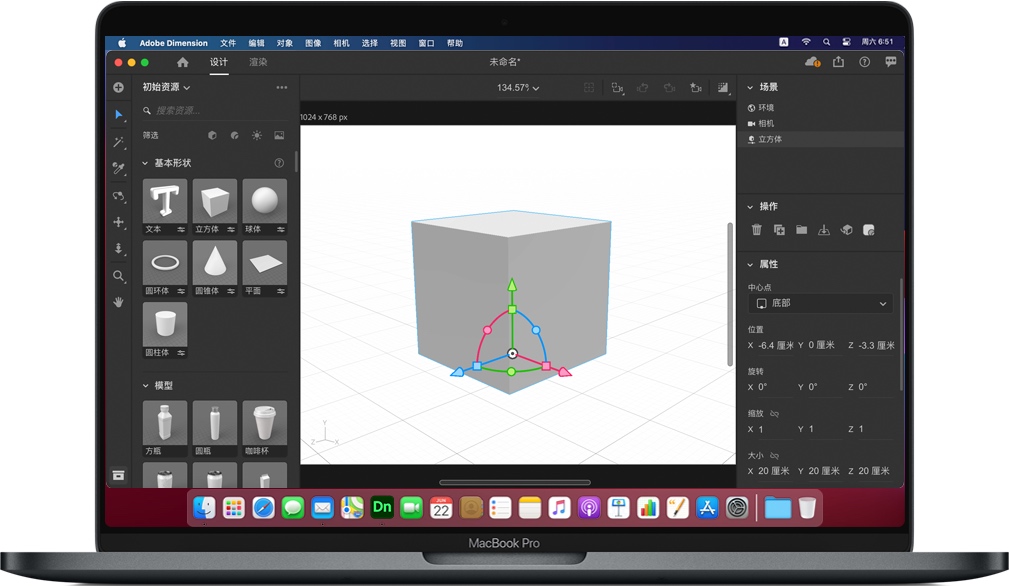Click the 球体 sphere thumbnail
The width and height of the screenshot is (1009, 586).
[264, 201]
